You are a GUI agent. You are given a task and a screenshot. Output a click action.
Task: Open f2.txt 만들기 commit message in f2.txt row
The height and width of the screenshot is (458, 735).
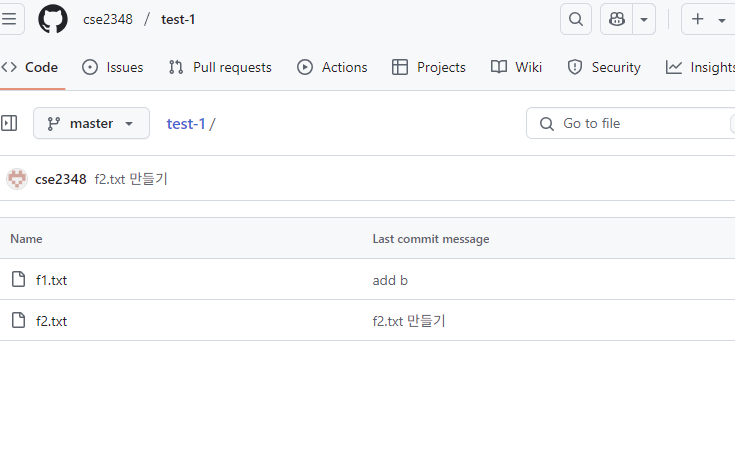(x=409, y=321)
